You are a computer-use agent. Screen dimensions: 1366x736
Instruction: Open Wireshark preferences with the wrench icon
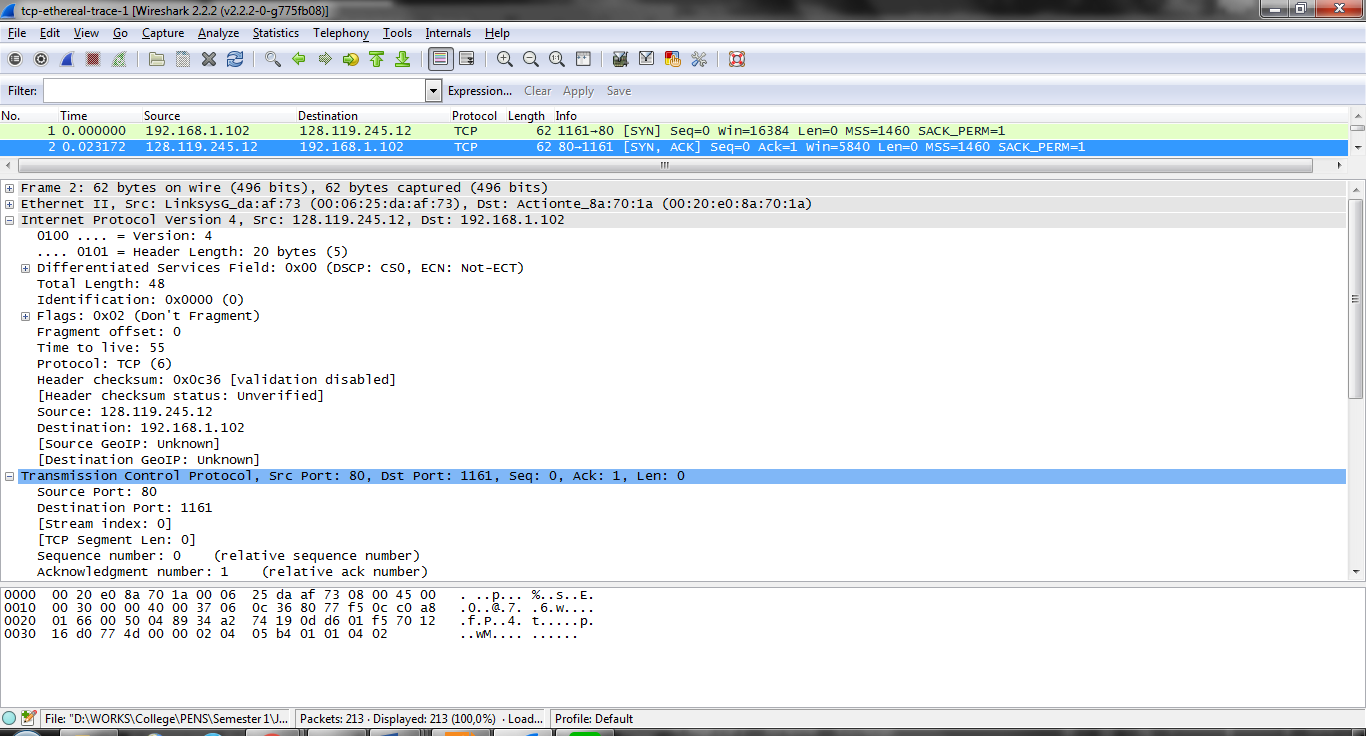699,59
